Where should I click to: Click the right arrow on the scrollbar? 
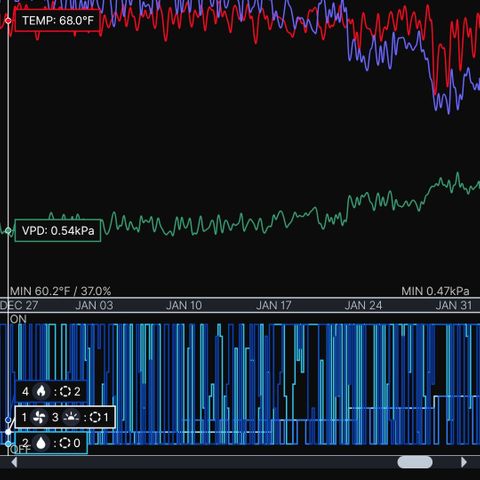[x=464, y=462]
